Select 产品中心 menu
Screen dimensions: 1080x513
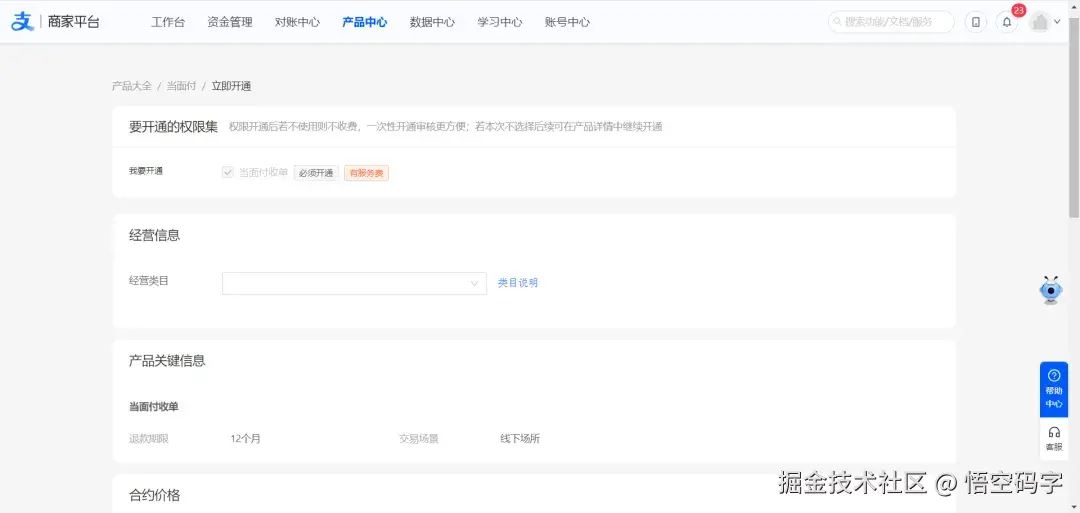click(365, 22)
